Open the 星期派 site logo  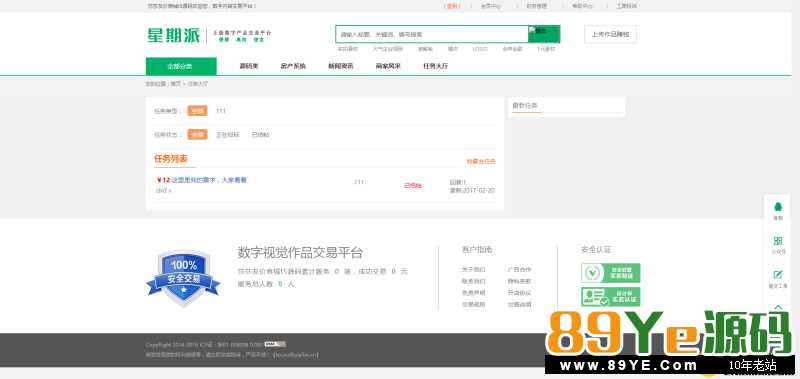point(173,35)
